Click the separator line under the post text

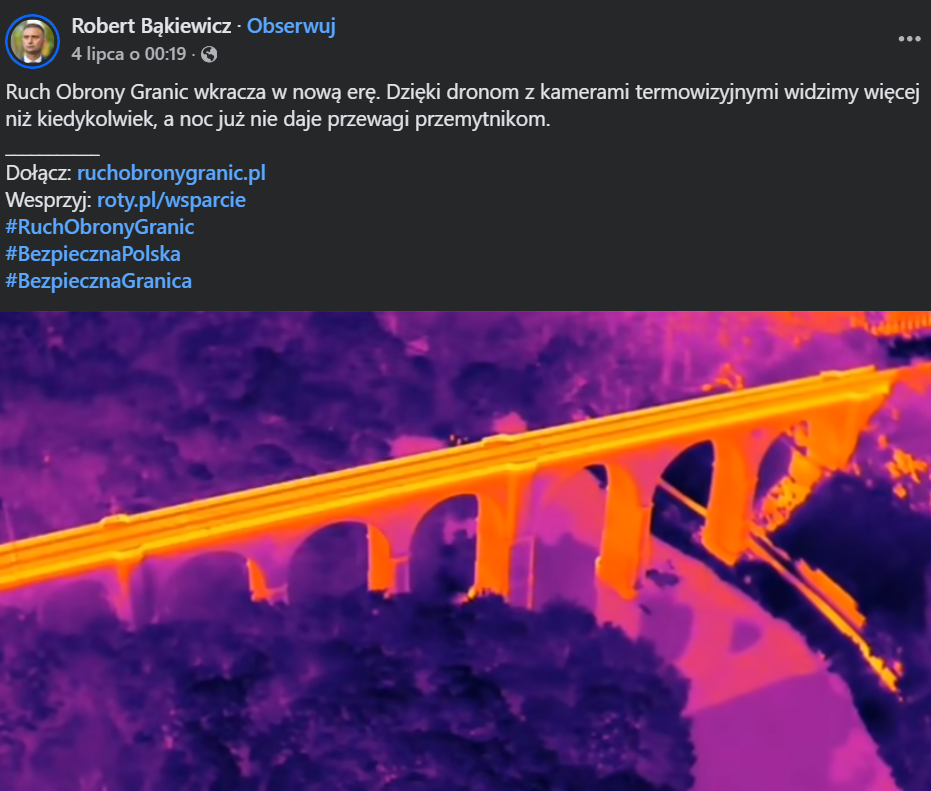pos(52,154)
